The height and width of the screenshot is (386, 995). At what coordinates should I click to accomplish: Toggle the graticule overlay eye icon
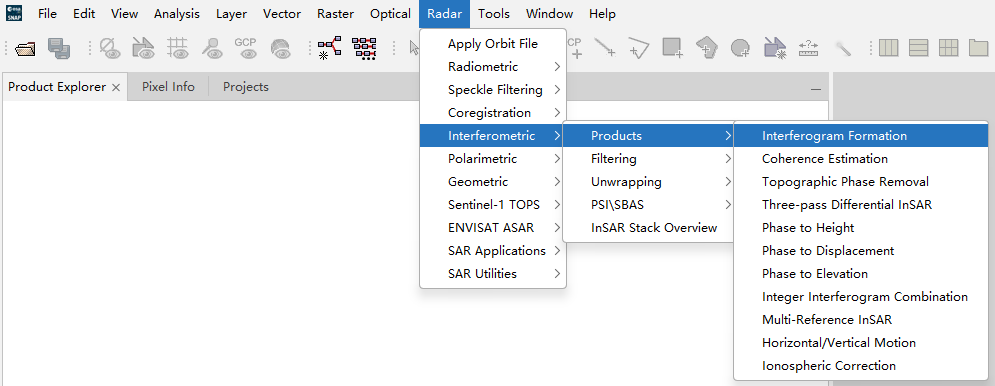(x=178, y=48)
